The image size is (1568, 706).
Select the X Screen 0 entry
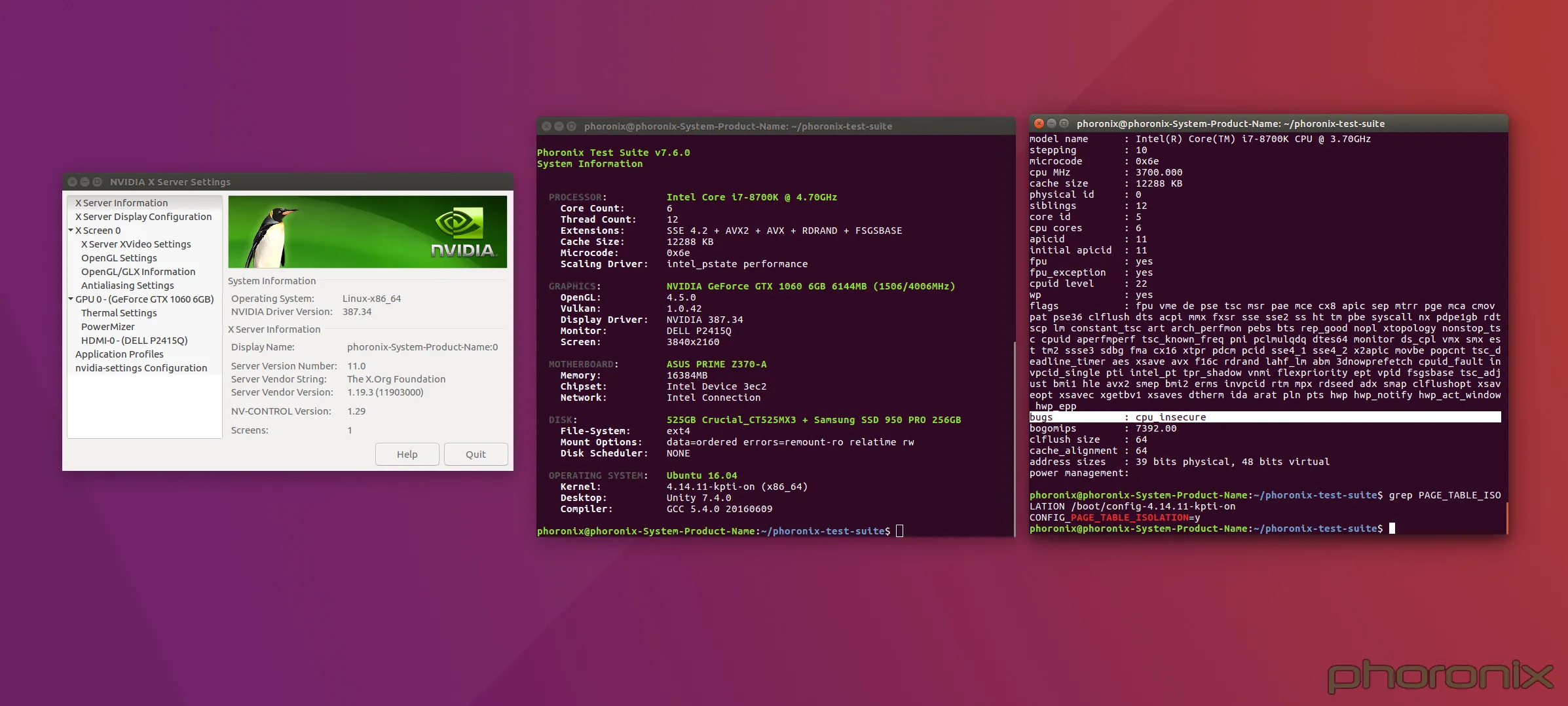tap(98, 231)
